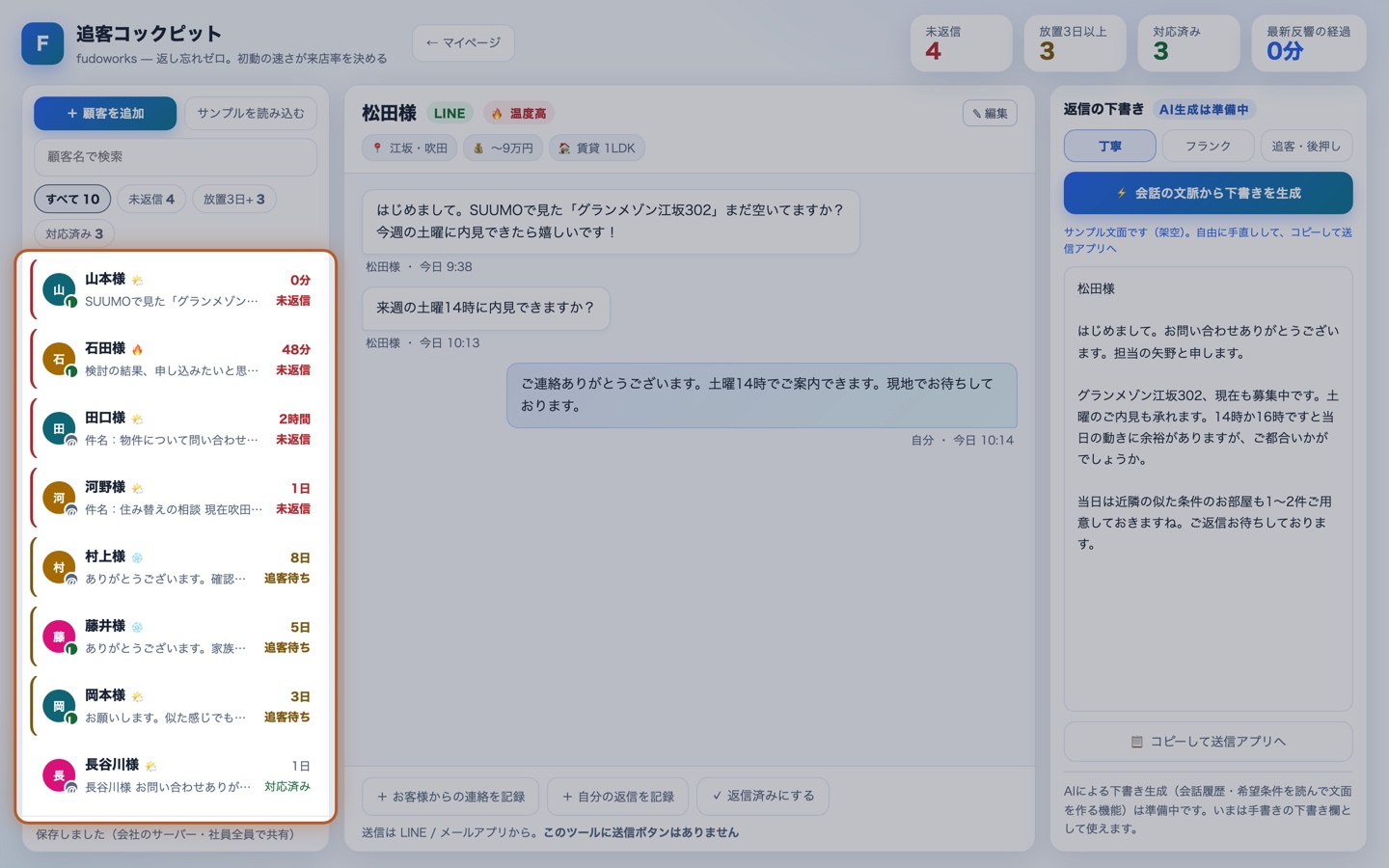
Task: Filter list by 未返信 4
Action: click(x=151, y=199)
